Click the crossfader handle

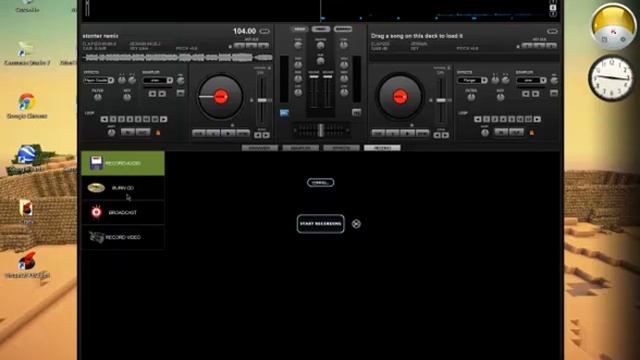(321, 130)
